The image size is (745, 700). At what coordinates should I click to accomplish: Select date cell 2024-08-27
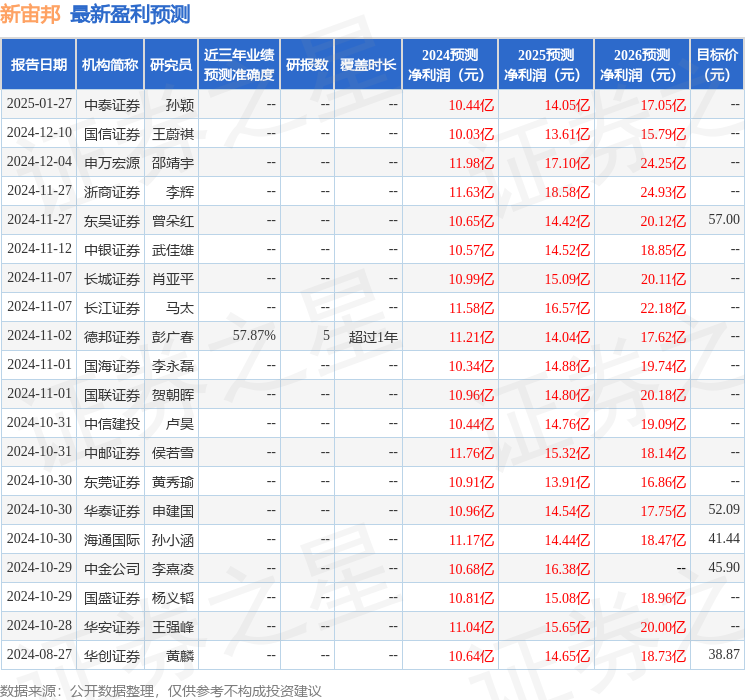pos(39,654)
